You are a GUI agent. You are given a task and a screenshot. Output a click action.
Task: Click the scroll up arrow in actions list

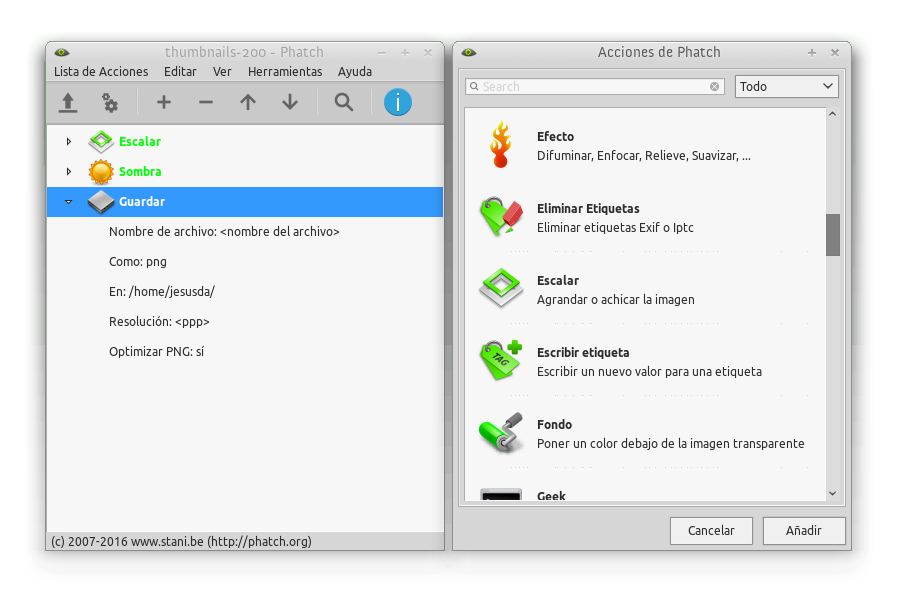click(833, 114)
